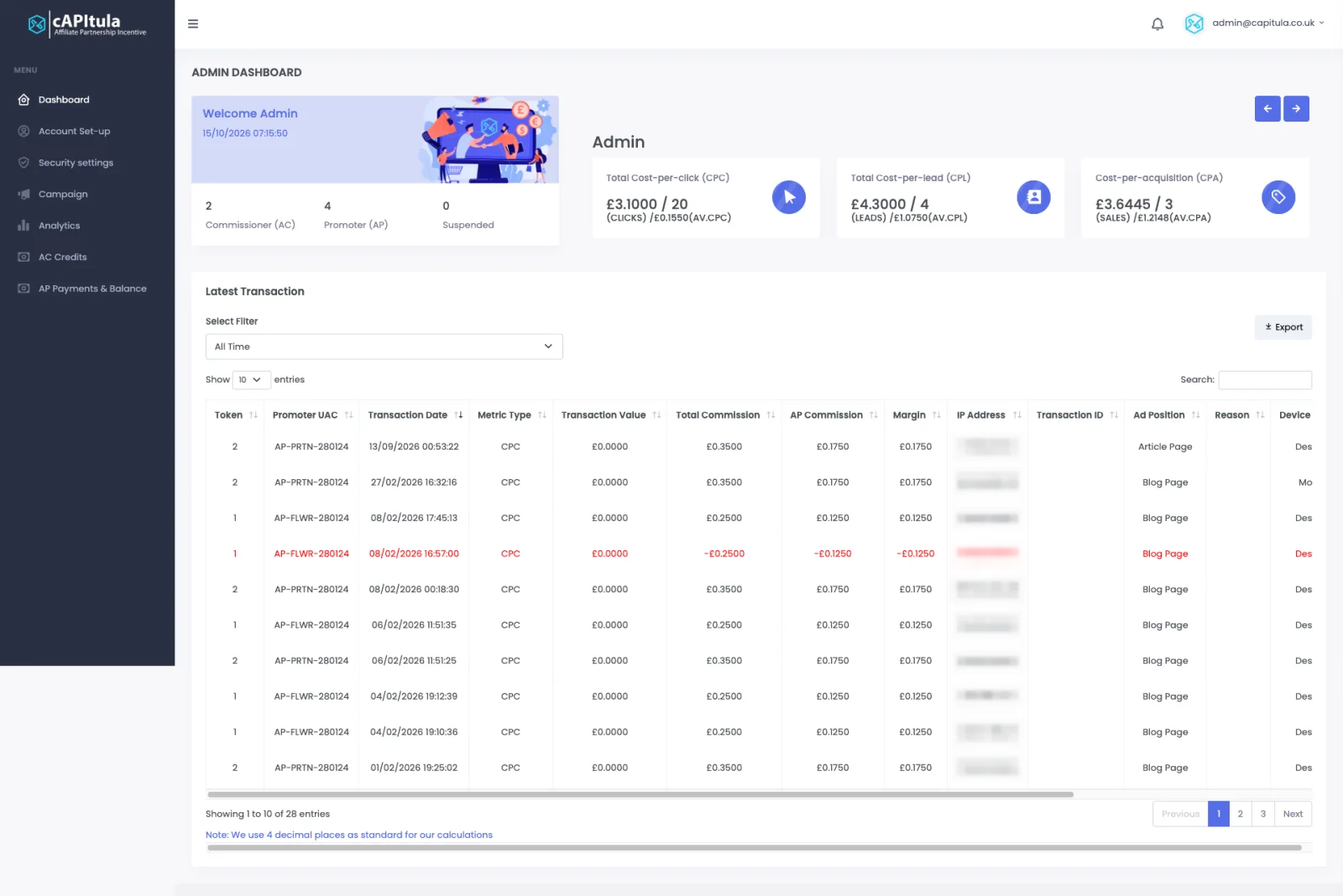Click the Dashboard home icon
Image resolution: width=1343 pixels, height=896 pixels.
pyautogui.click(x=24, y=100)
